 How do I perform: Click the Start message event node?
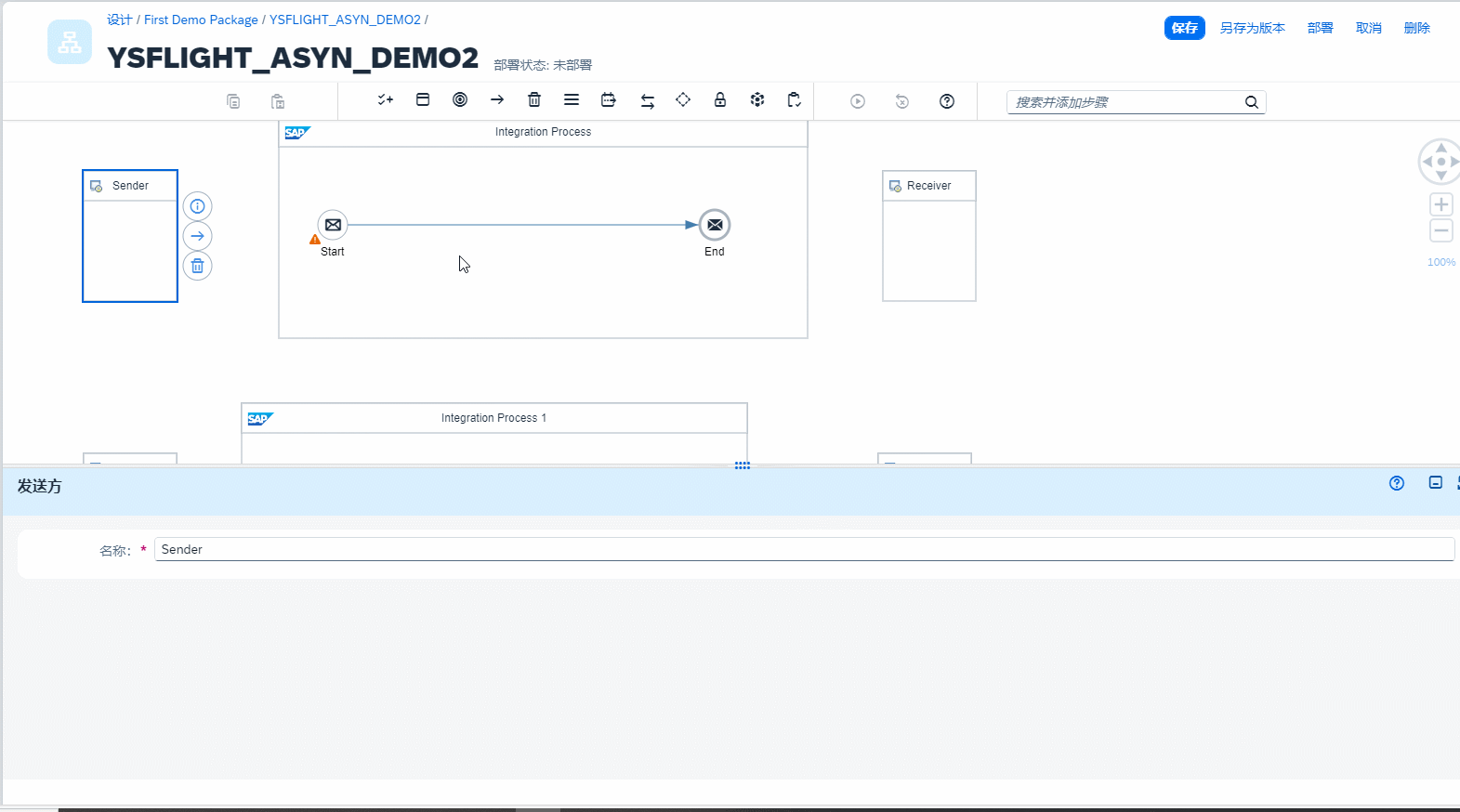[333, 225]
